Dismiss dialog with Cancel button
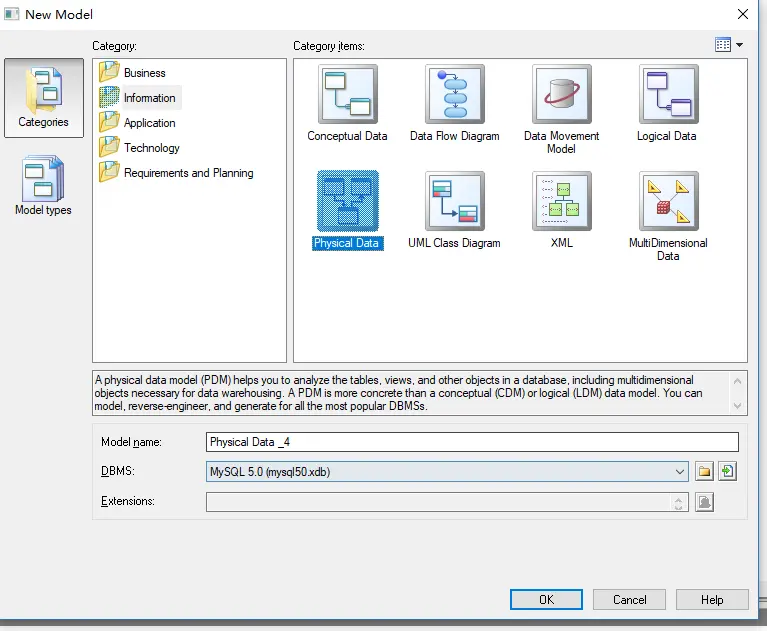 pos(630,600)
